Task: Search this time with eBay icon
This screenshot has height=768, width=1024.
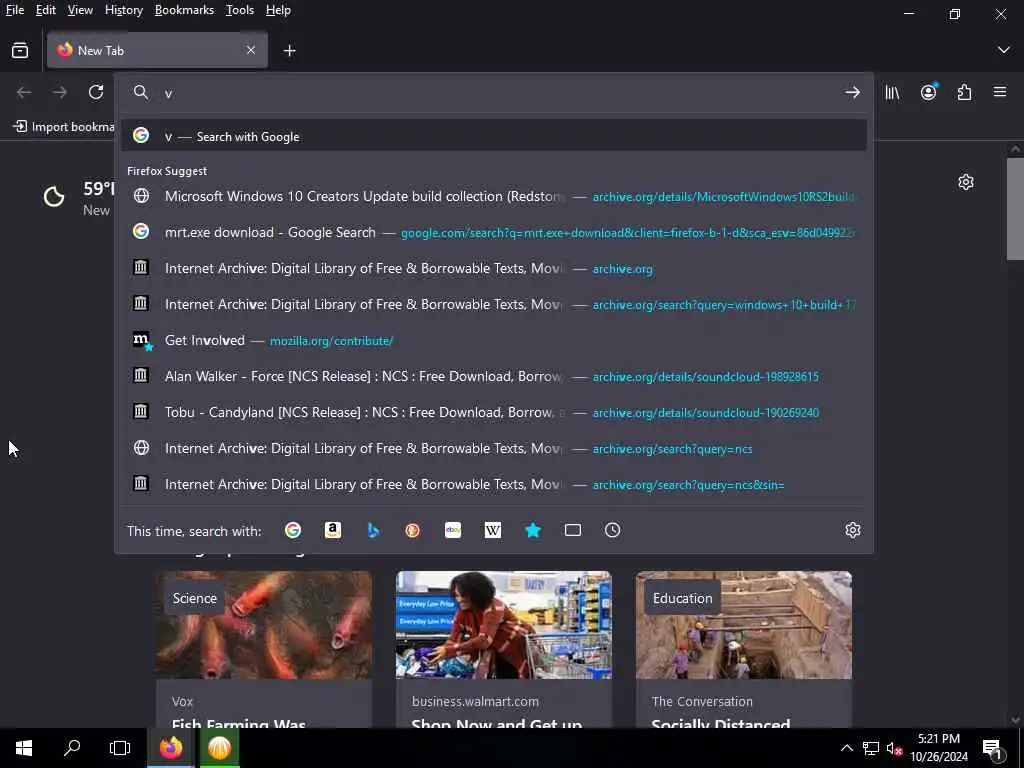Action: 453,530
